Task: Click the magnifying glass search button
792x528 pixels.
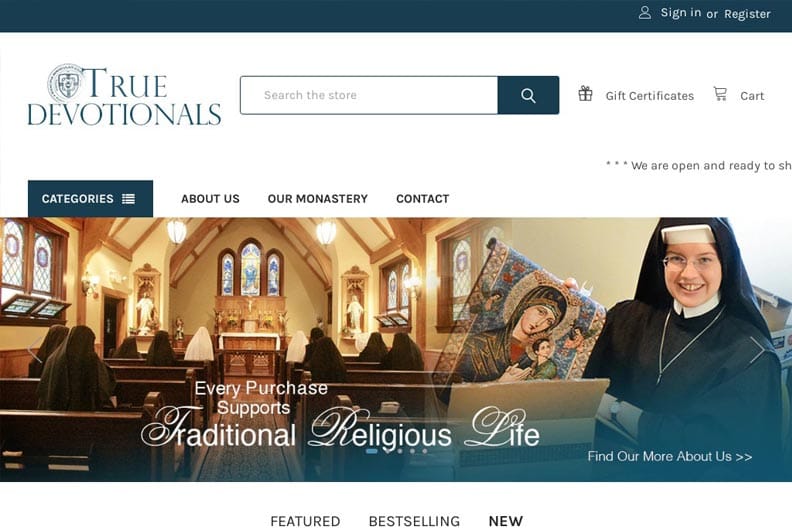Action: [528, 95]
